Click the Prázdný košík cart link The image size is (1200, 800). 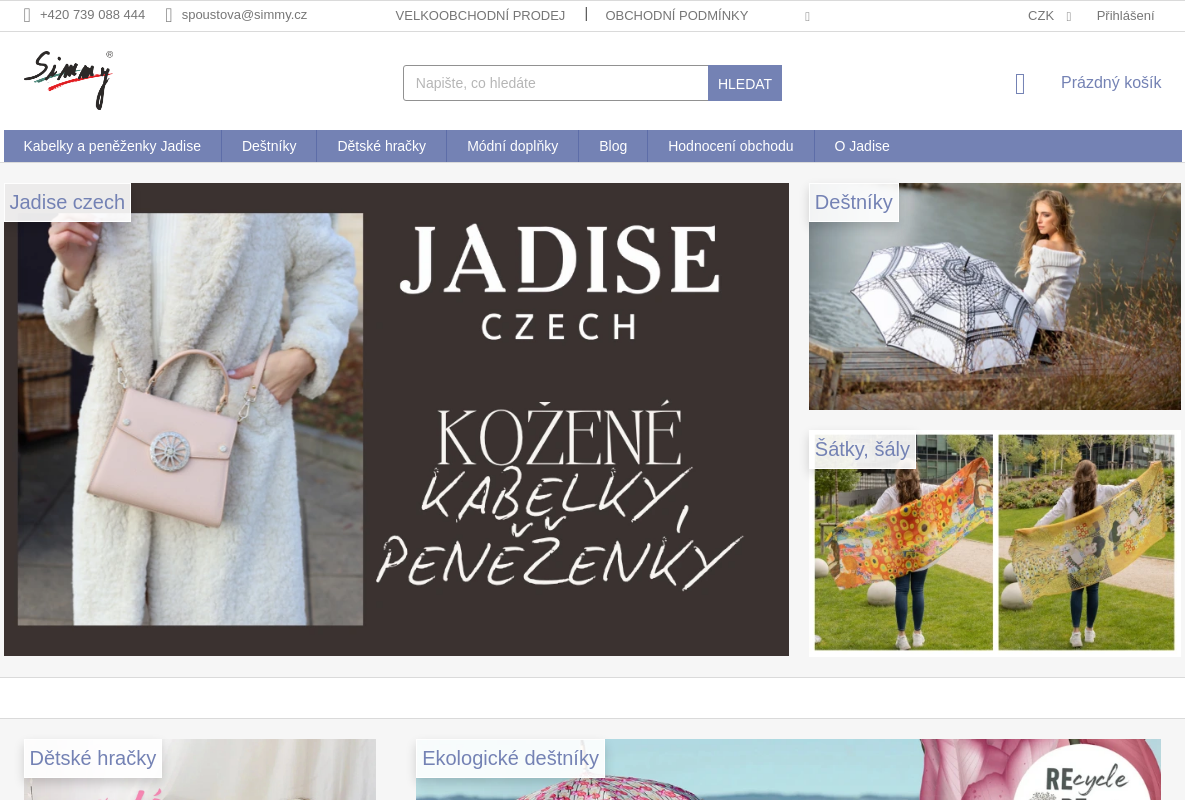(x=1110, y=83)
